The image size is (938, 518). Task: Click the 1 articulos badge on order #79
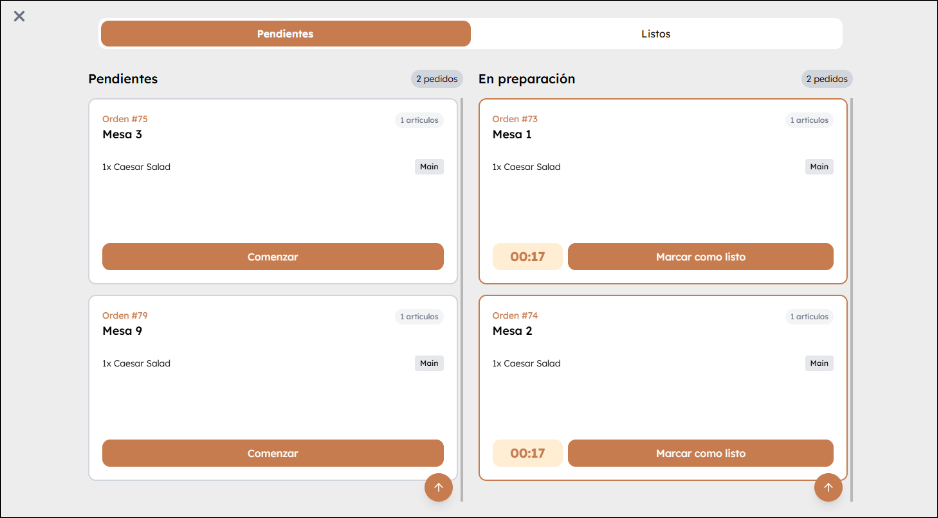click(419, 317)
